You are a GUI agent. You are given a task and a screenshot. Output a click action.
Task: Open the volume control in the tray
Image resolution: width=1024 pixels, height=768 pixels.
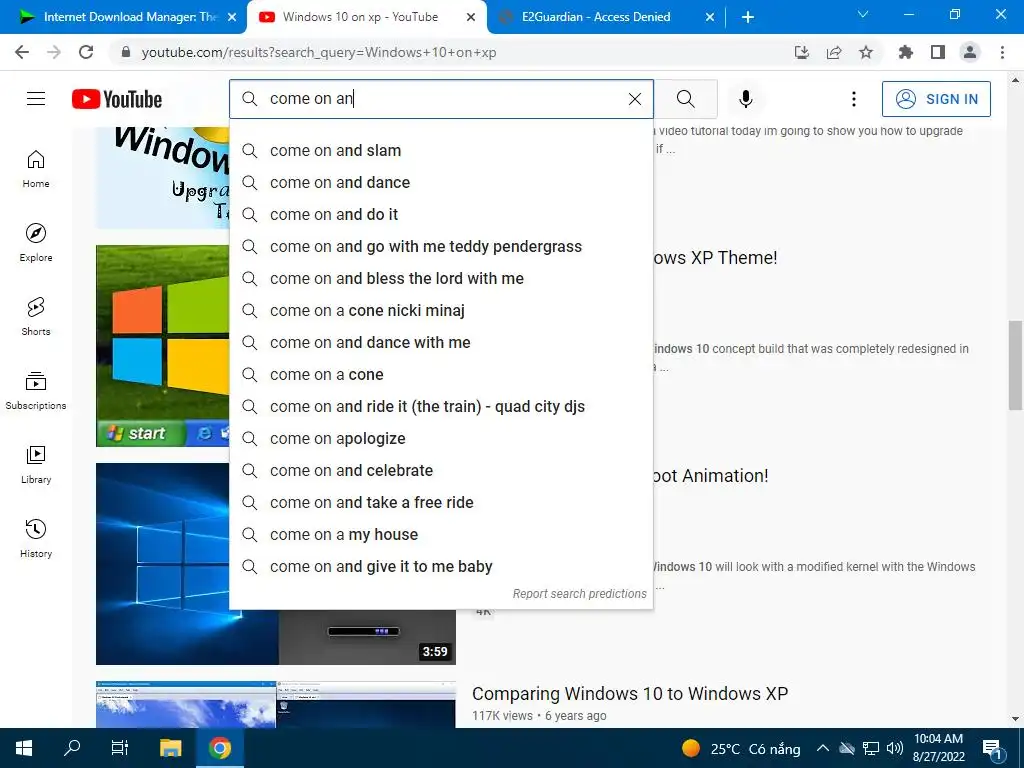pyautogui.click(x=895, y=748)
